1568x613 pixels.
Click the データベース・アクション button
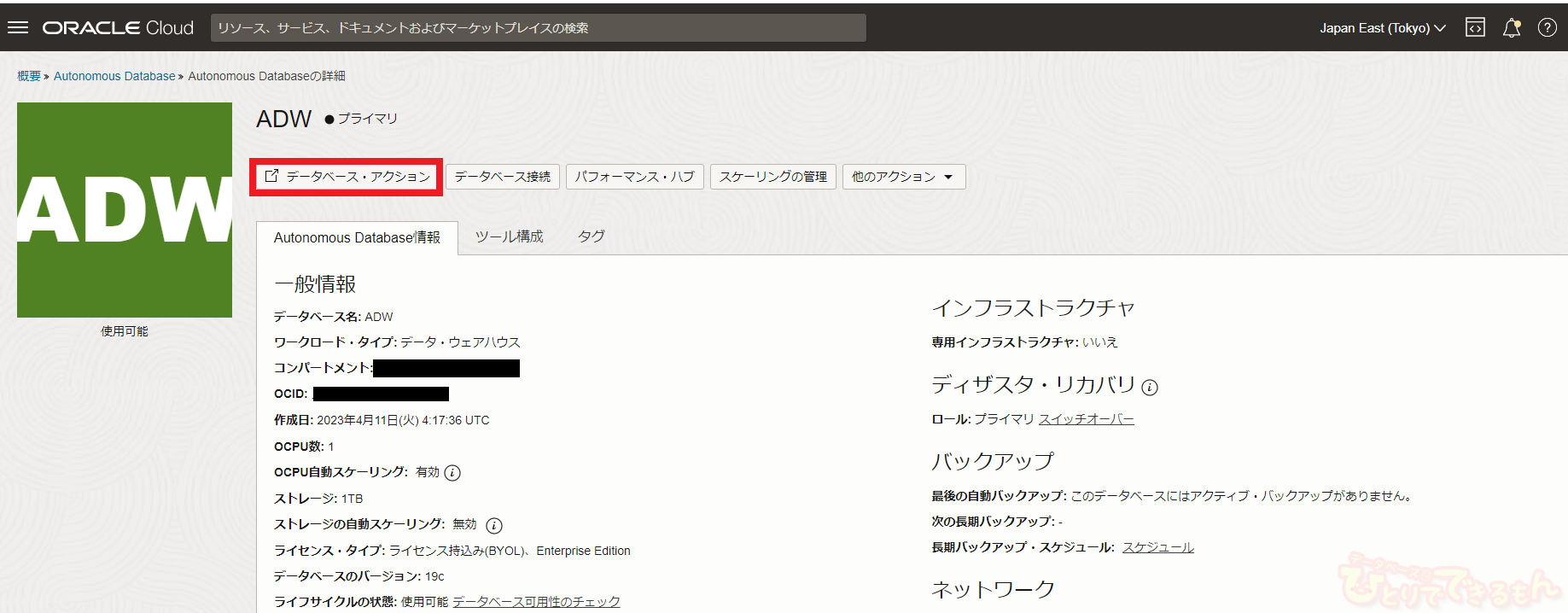(347, 177)
